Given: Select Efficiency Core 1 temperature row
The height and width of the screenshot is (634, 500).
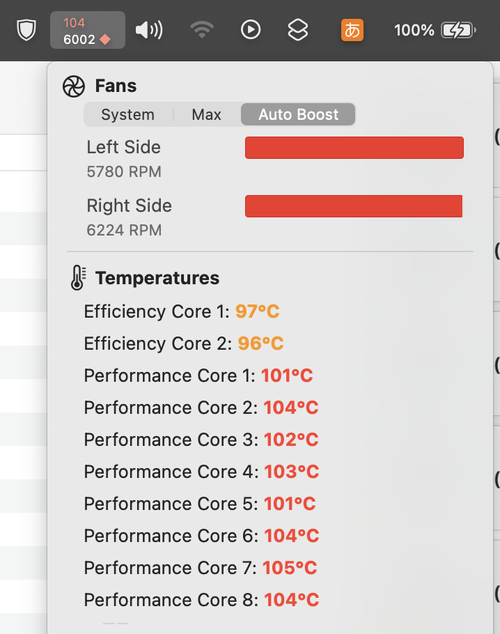Looking at the screenshot, I should [182, 312].
